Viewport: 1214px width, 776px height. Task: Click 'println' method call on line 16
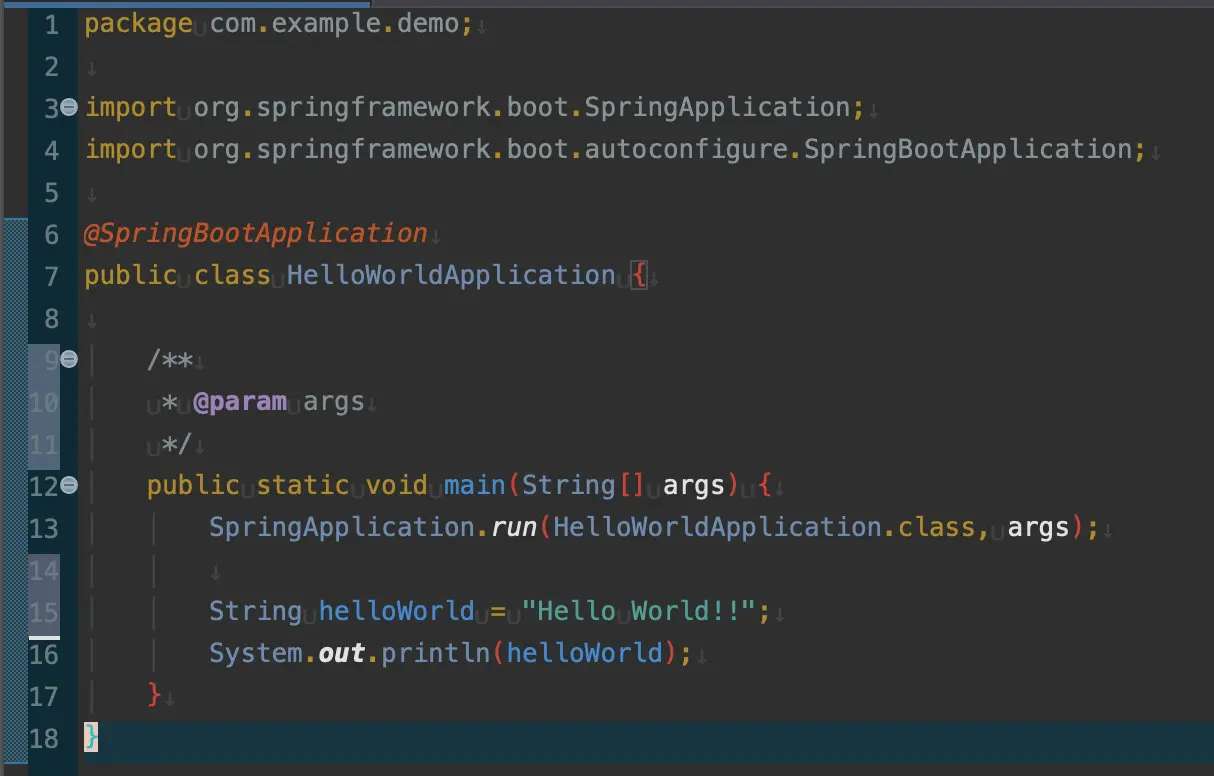(x=435, y=654)
